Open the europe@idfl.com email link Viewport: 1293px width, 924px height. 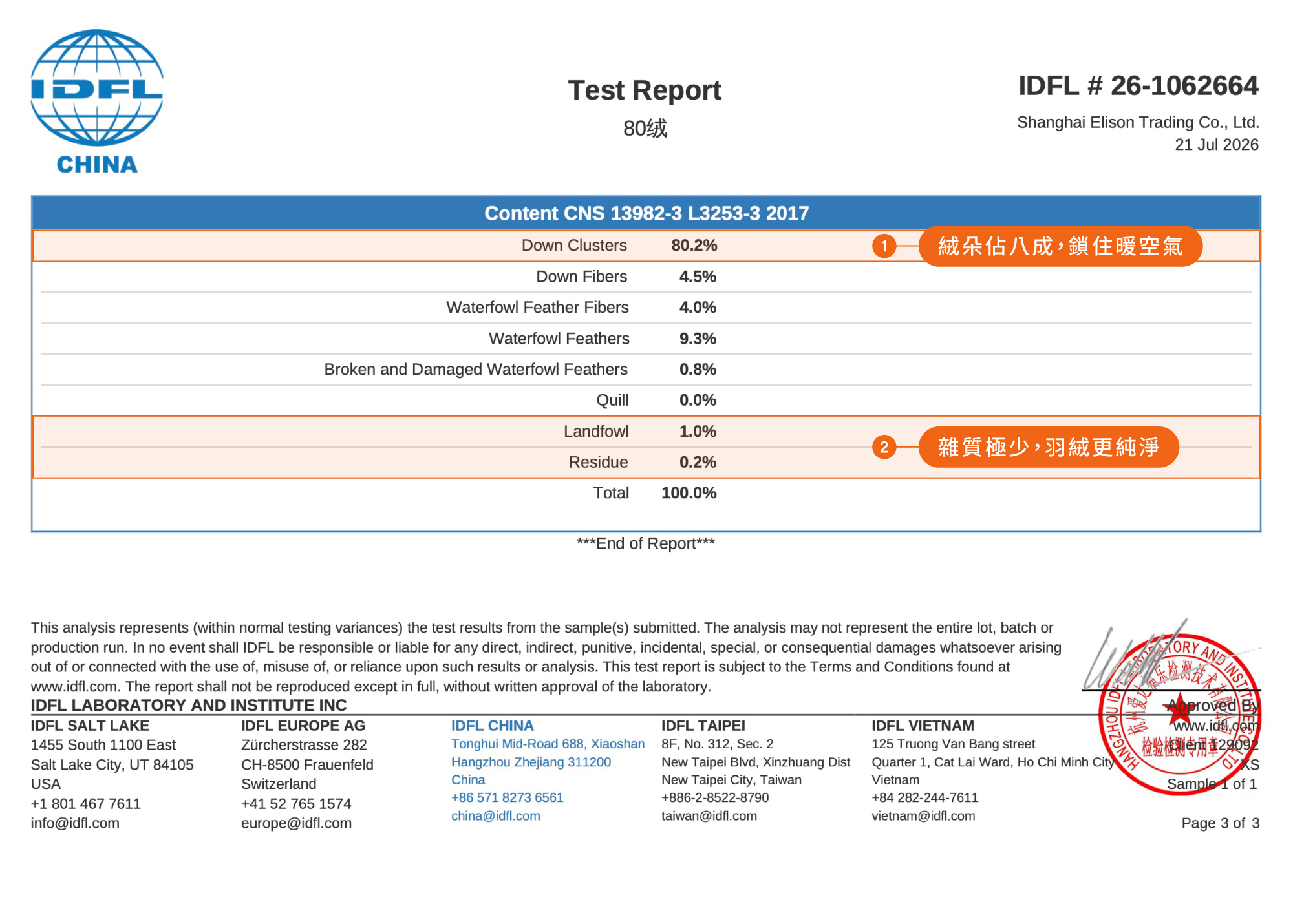[x=296, y=823]
